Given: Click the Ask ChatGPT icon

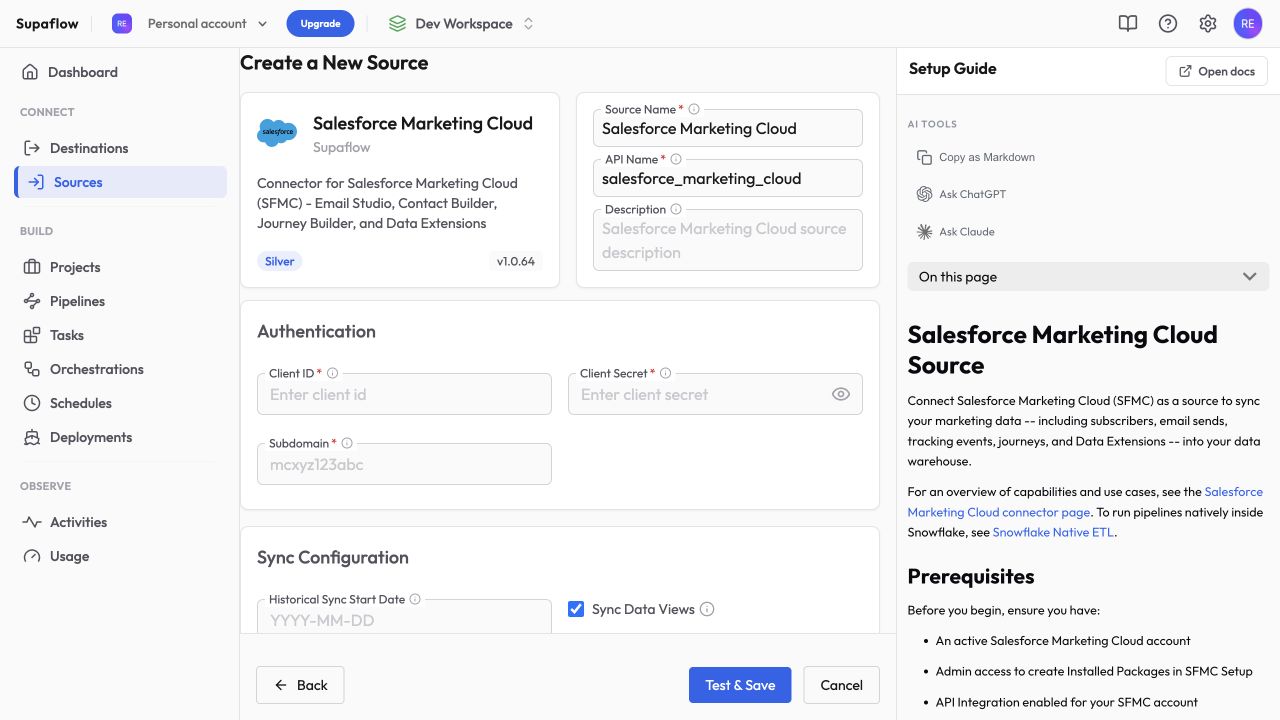Looking at the screenshot, I should [924, 194].
